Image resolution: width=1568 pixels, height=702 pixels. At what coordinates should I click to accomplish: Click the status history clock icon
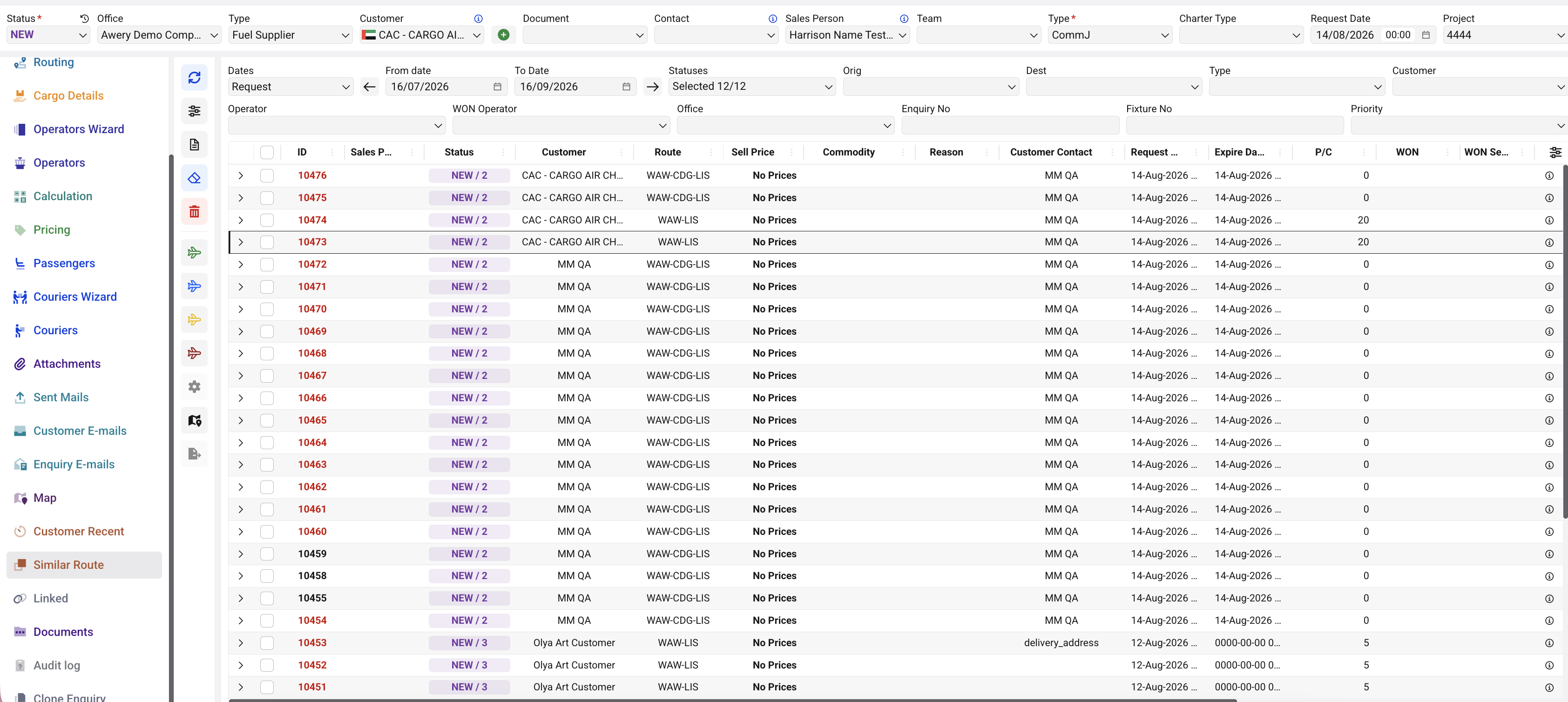click(85, 18)
